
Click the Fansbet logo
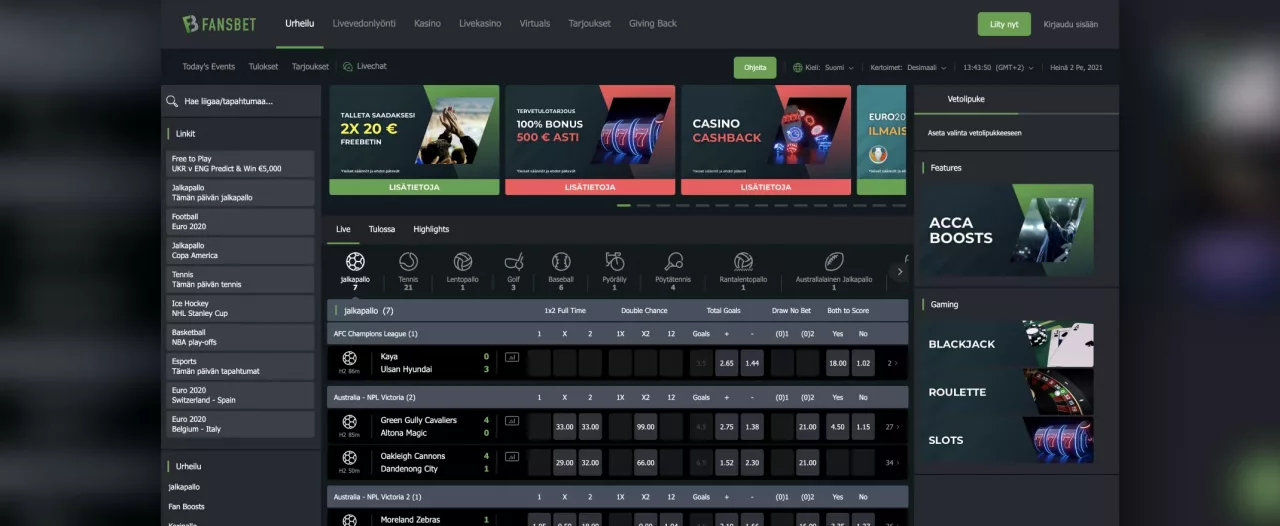click(x=218, y=23)
